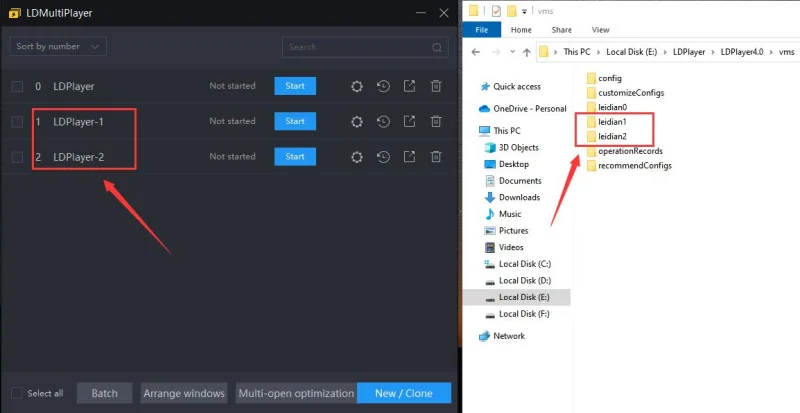Open settings gear for LDPlayer row 0

[x=357, y=86]
